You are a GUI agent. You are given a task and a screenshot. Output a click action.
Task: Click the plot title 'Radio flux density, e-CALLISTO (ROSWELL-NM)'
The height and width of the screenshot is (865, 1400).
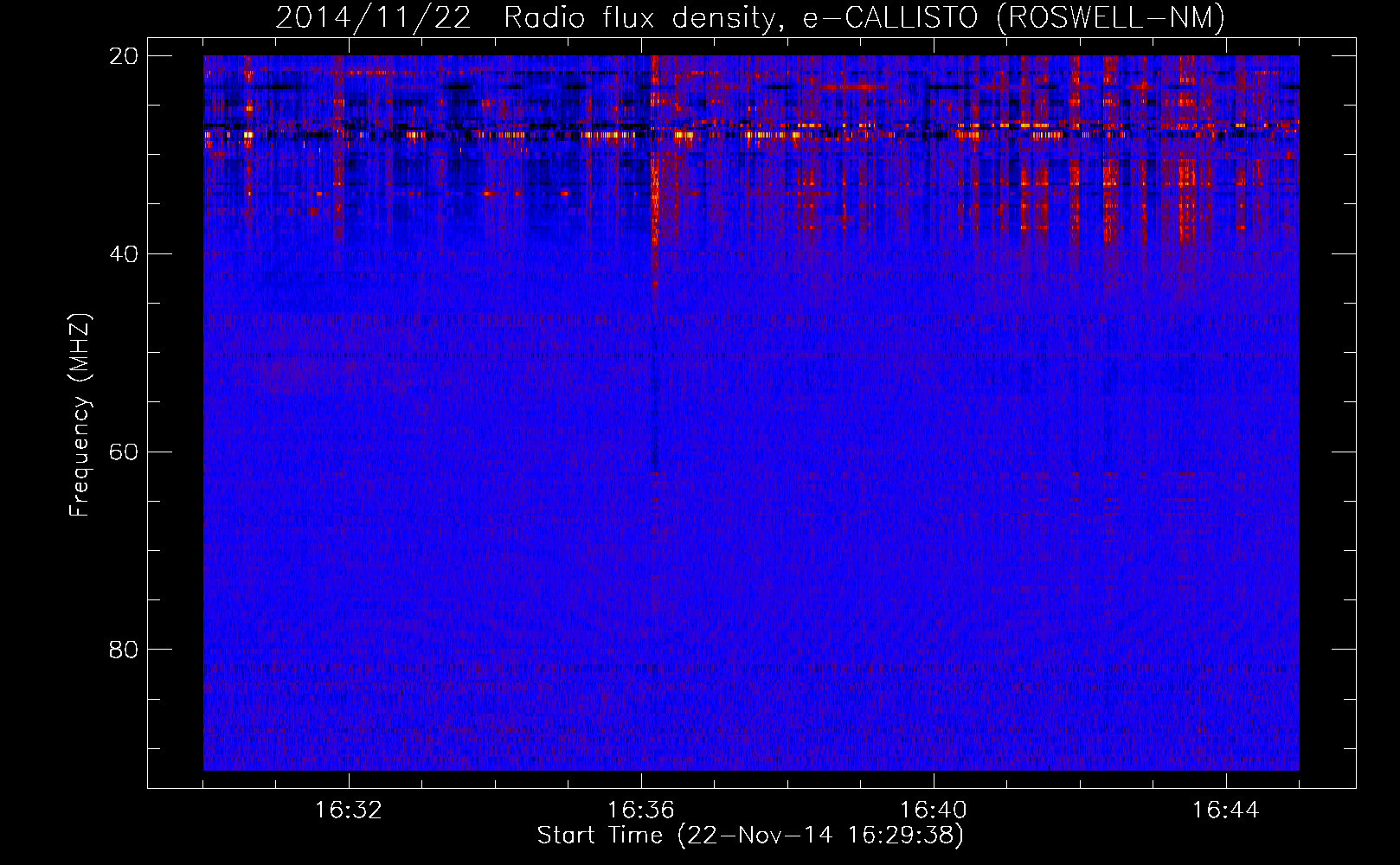click(864, 17)
